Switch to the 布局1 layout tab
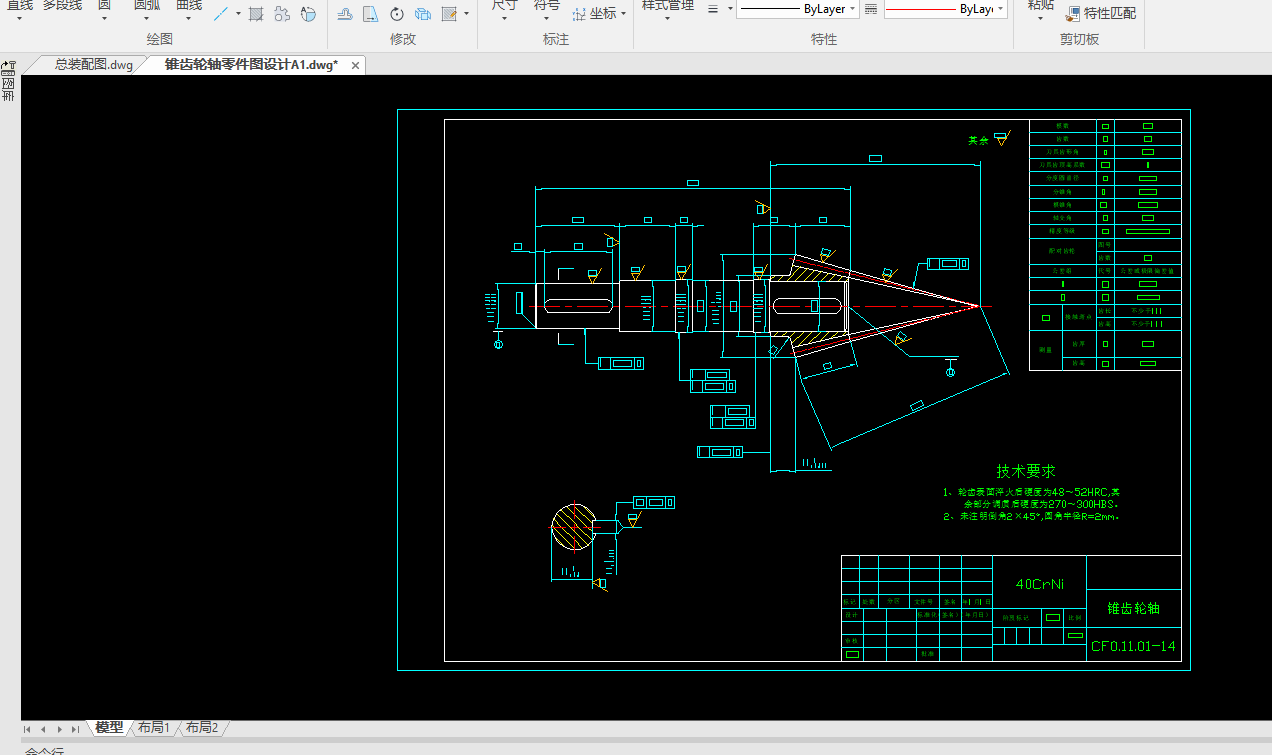The width and height of the screenshot is (1272, 755). point(154,728)
